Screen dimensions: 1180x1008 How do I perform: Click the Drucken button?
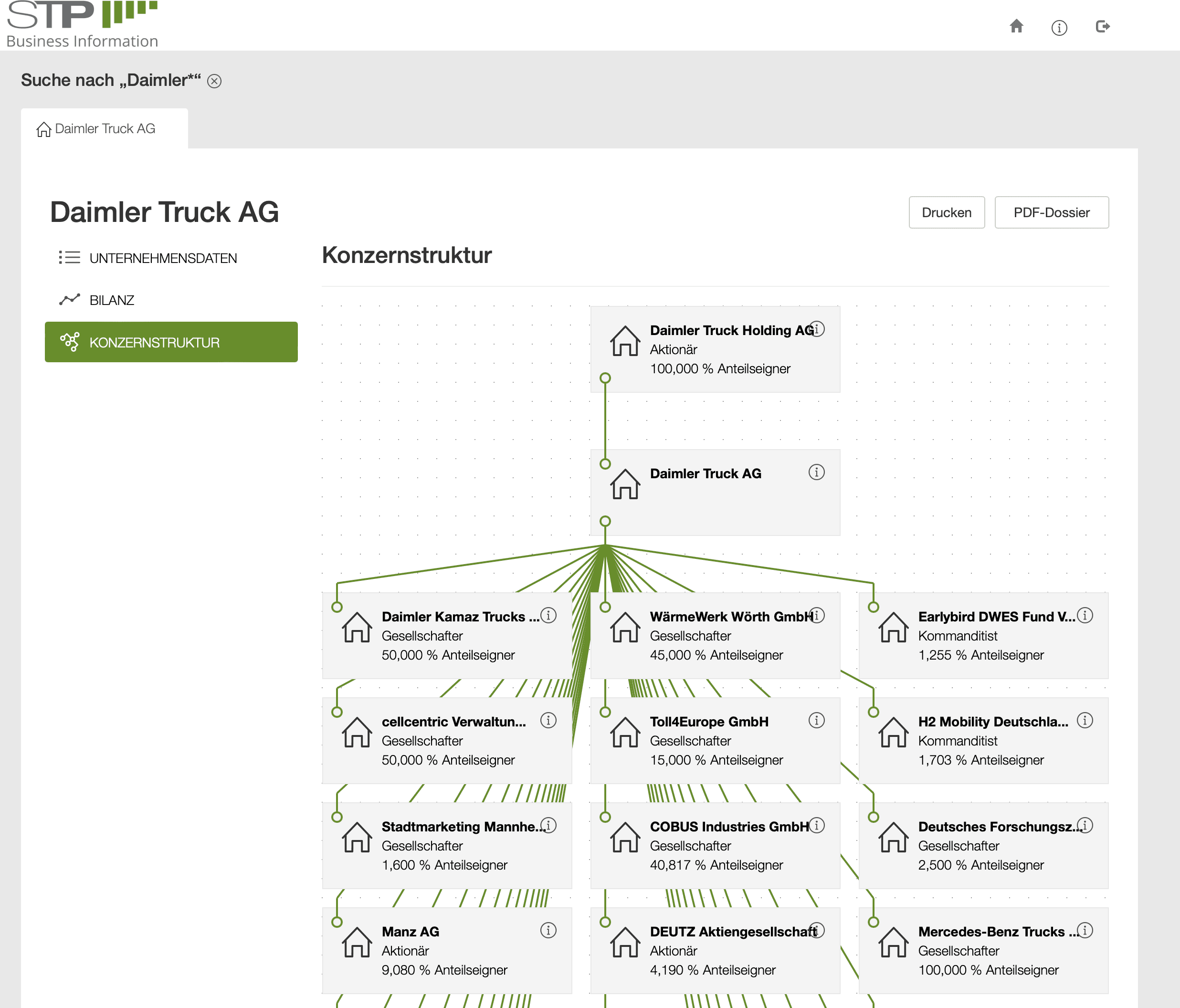click(947, 212)
